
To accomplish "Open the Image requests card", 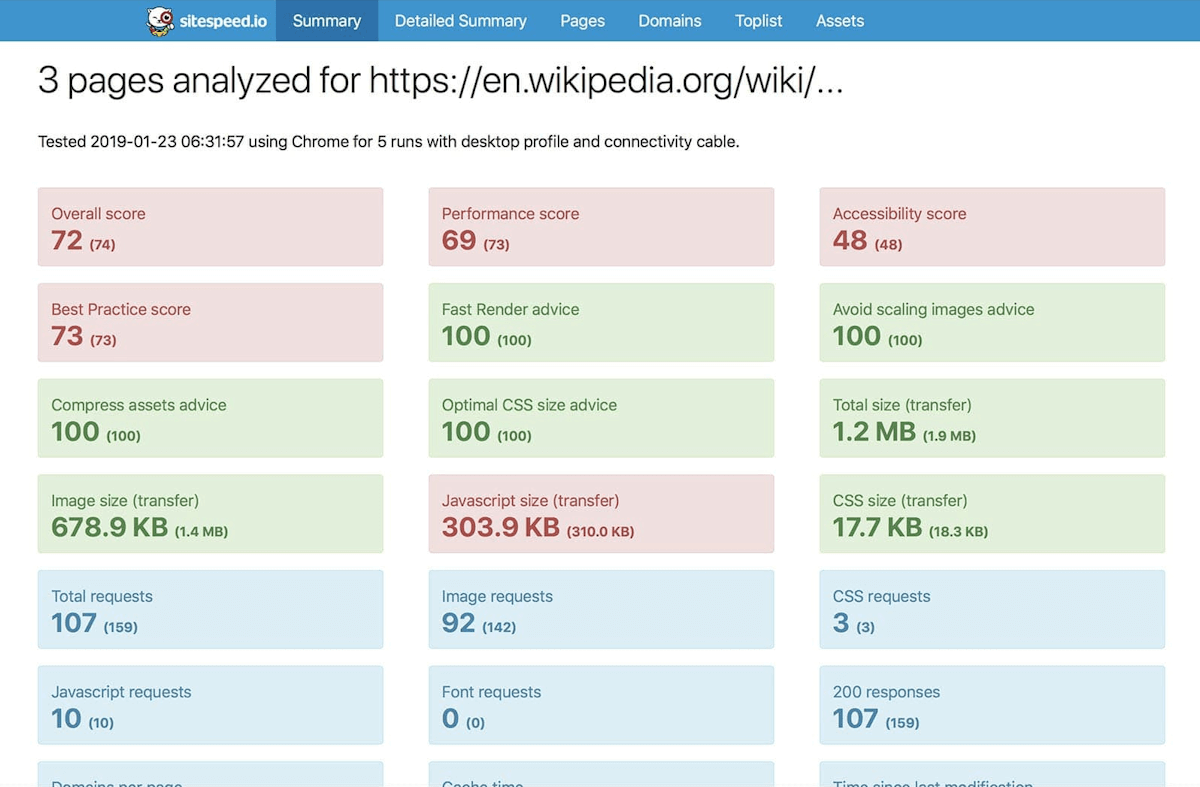I will click(x=601, y=609).
